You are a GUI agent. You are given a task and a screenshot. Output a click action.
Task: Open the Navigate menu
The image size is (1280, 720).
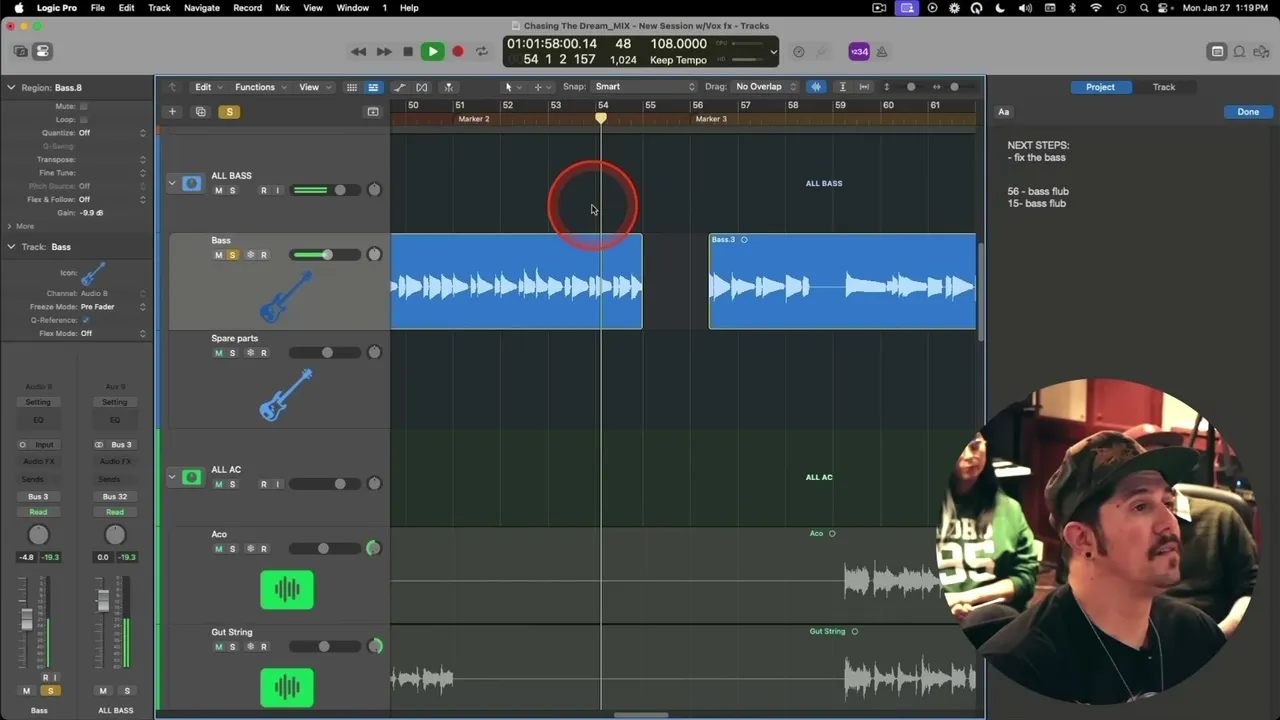pos(201,8)
